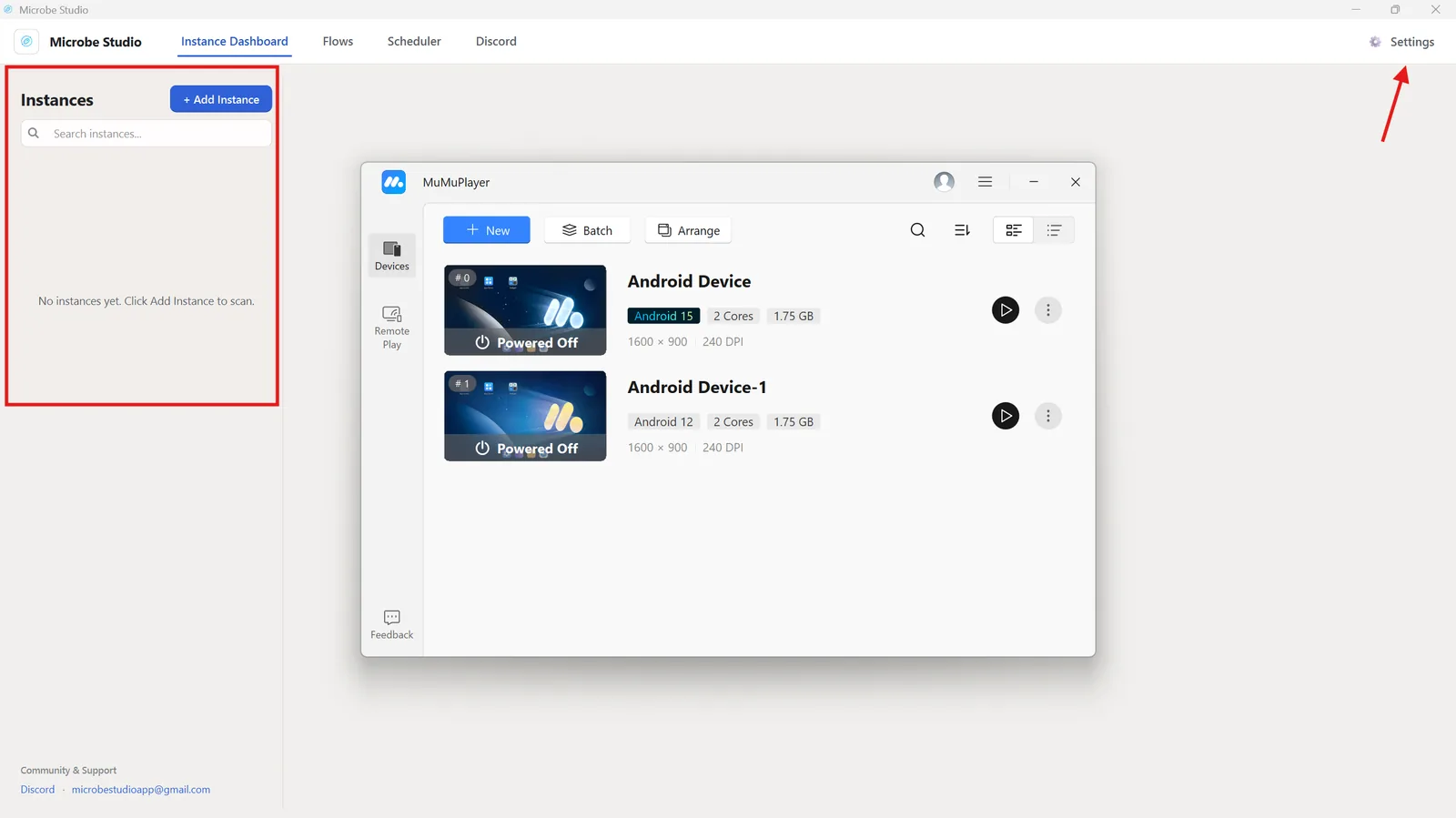Click the search icon in MuMuPlayer toolbar
This screenshot has height=818, width=1456.
pyautogui.click(x=918, y=230)
